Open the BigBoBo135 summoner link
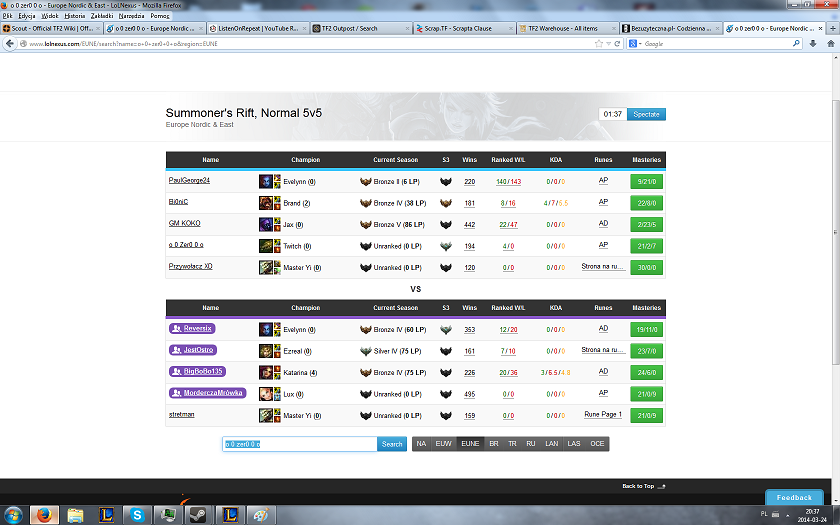840x525 pixels. coord(198,371)
